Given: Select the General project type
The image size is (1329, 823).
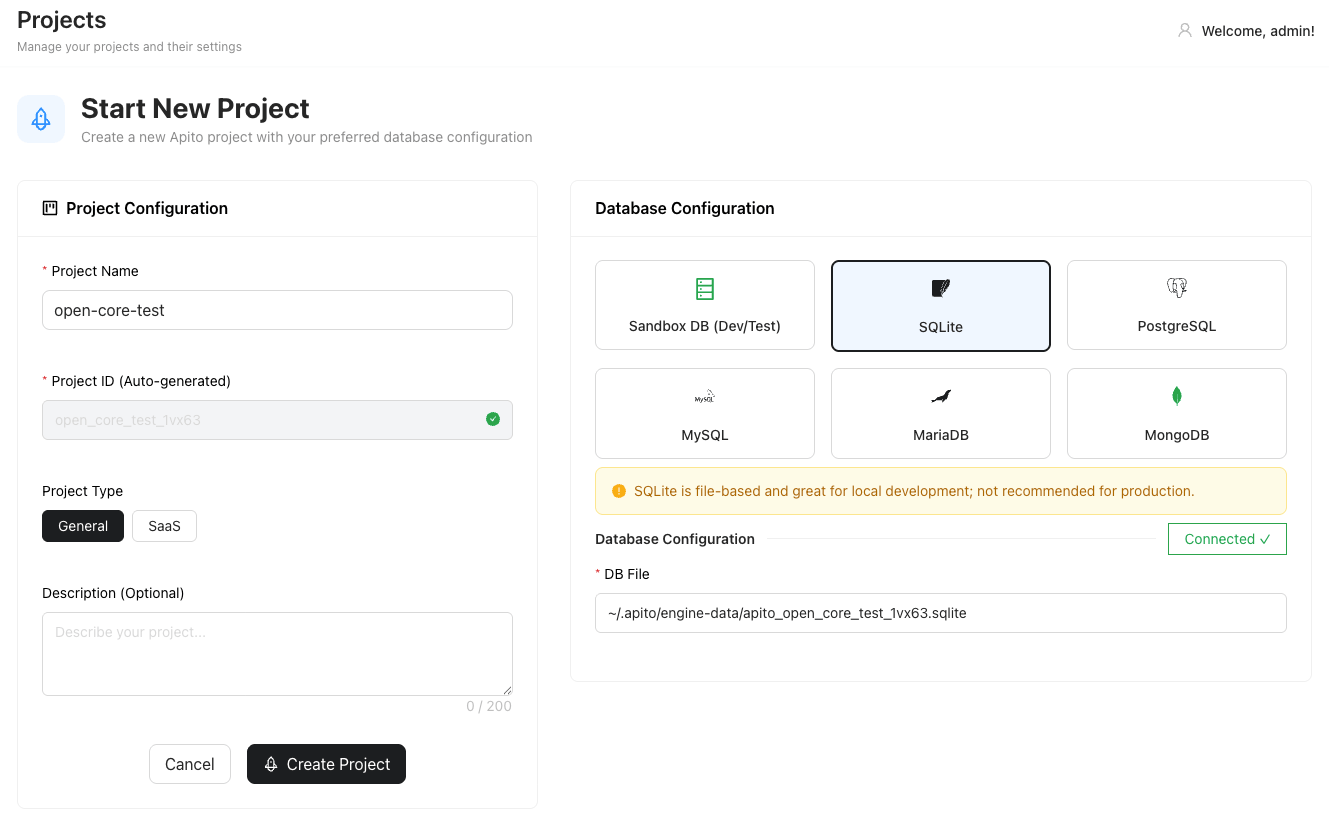Looking at the screenshot, I should (x=83, y=526).
